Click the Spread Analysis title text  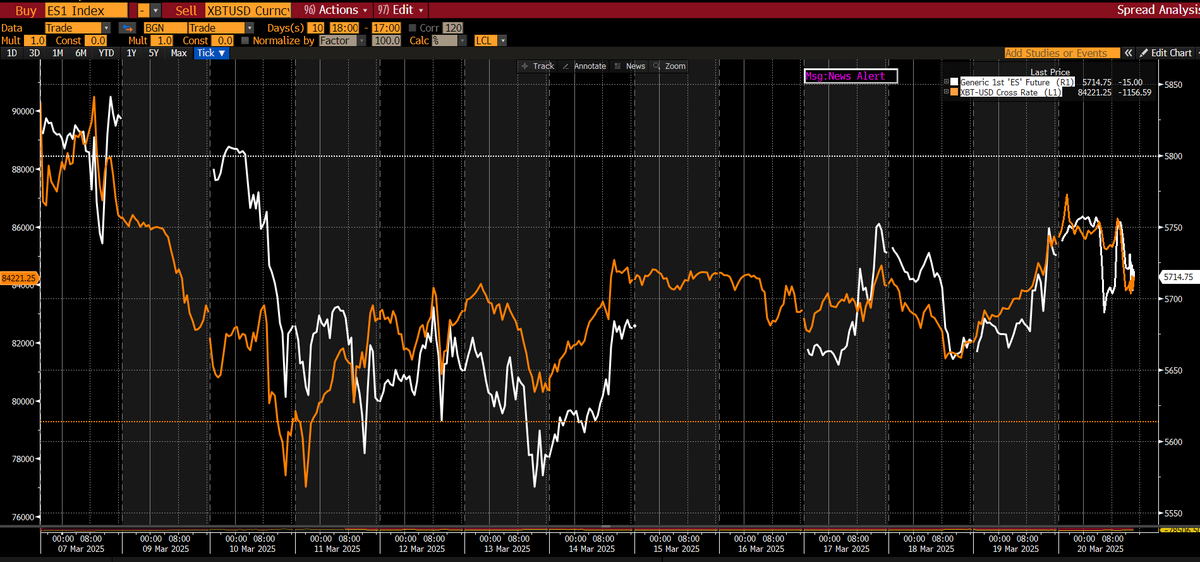click(x=1156, y=10)
